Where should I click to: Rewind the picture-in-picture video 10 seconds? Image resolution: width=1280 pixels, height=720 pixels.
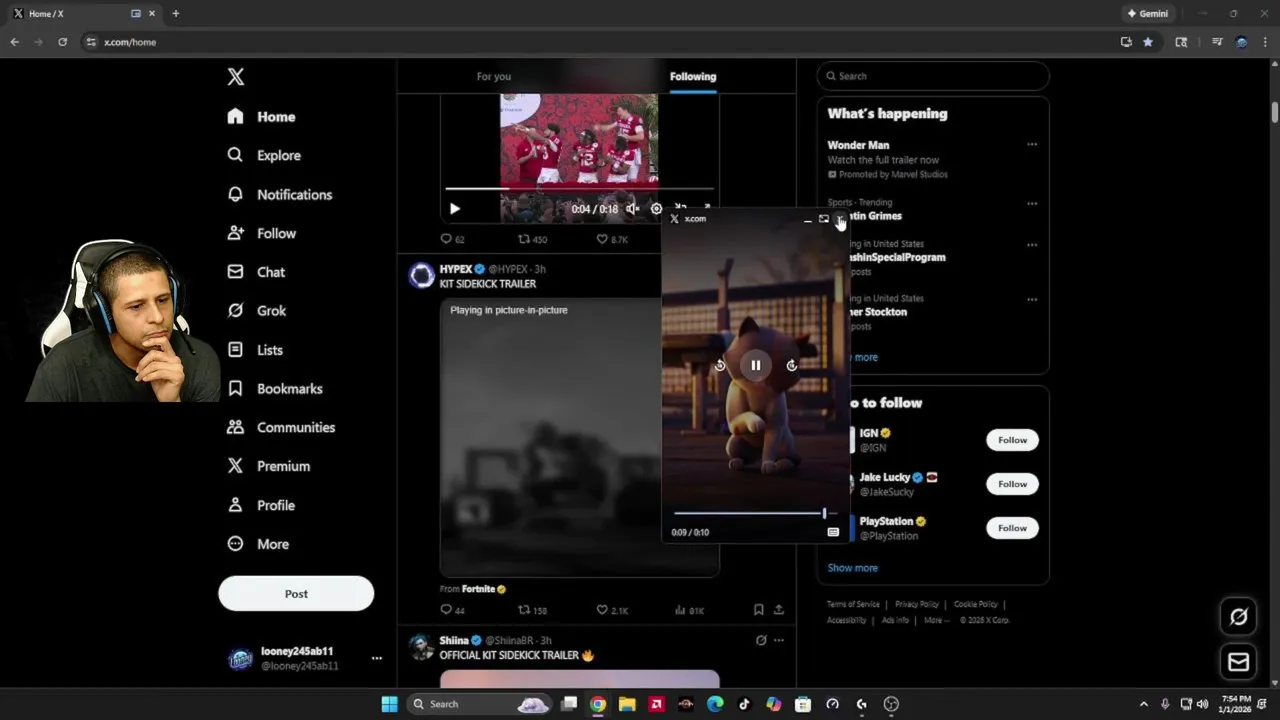(720, 365)
